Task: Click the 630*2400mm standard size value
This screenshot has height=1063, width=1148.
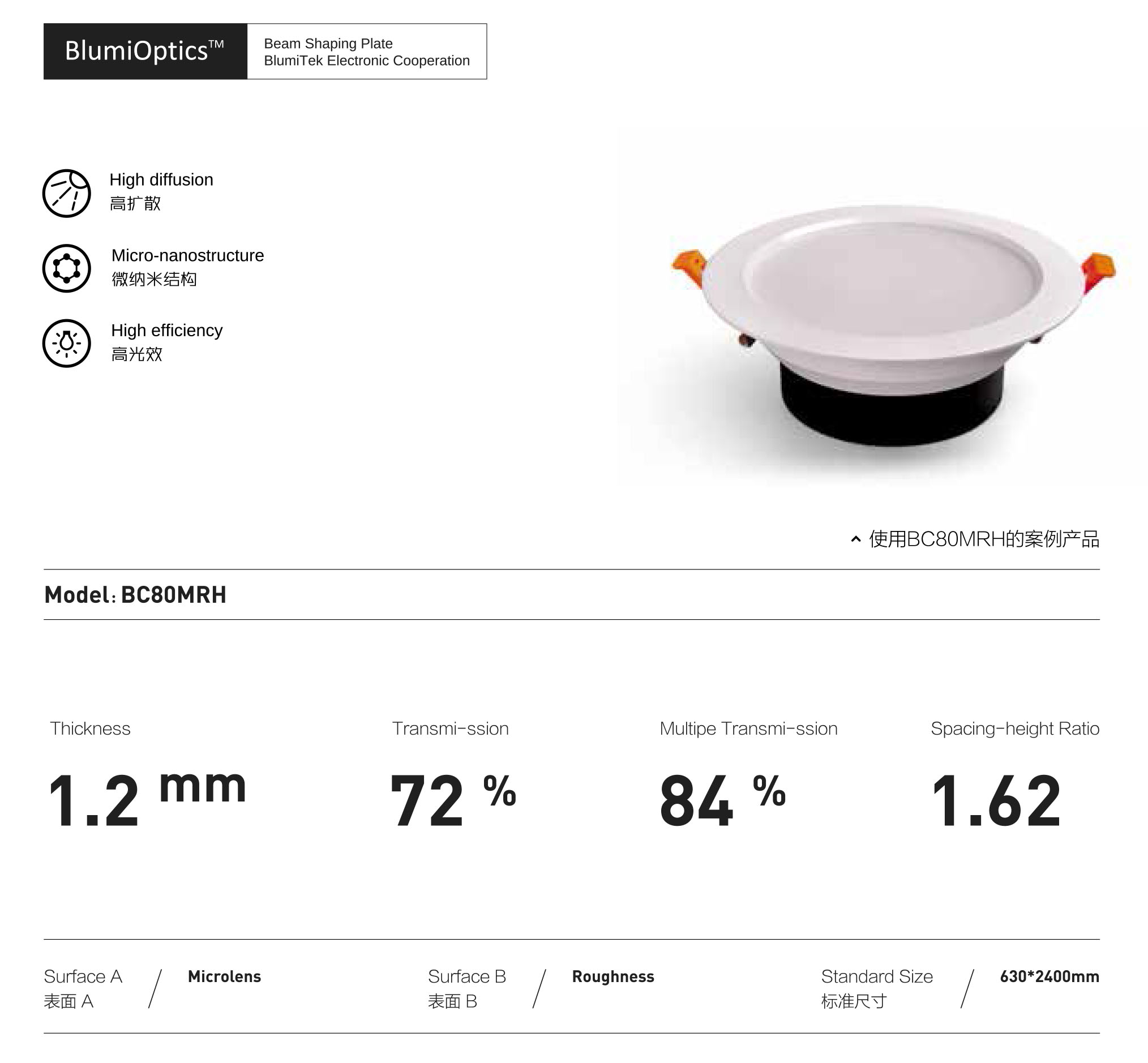Action: (1049, 977)
